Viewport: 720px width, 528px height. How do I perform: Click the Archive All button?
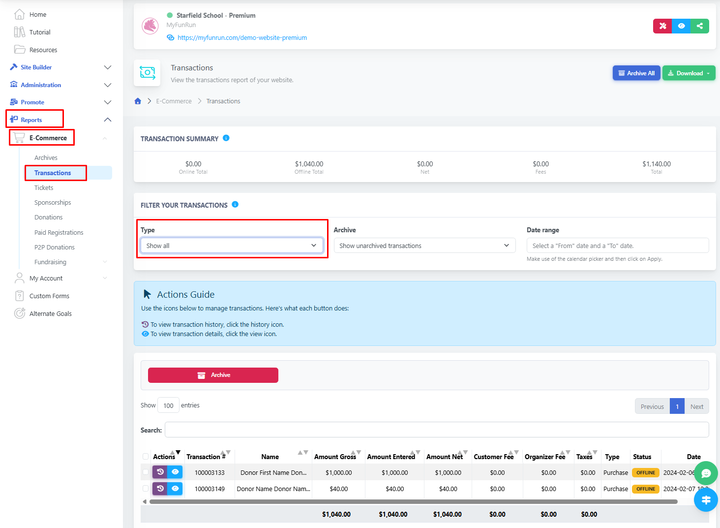[x=636, y=73]
